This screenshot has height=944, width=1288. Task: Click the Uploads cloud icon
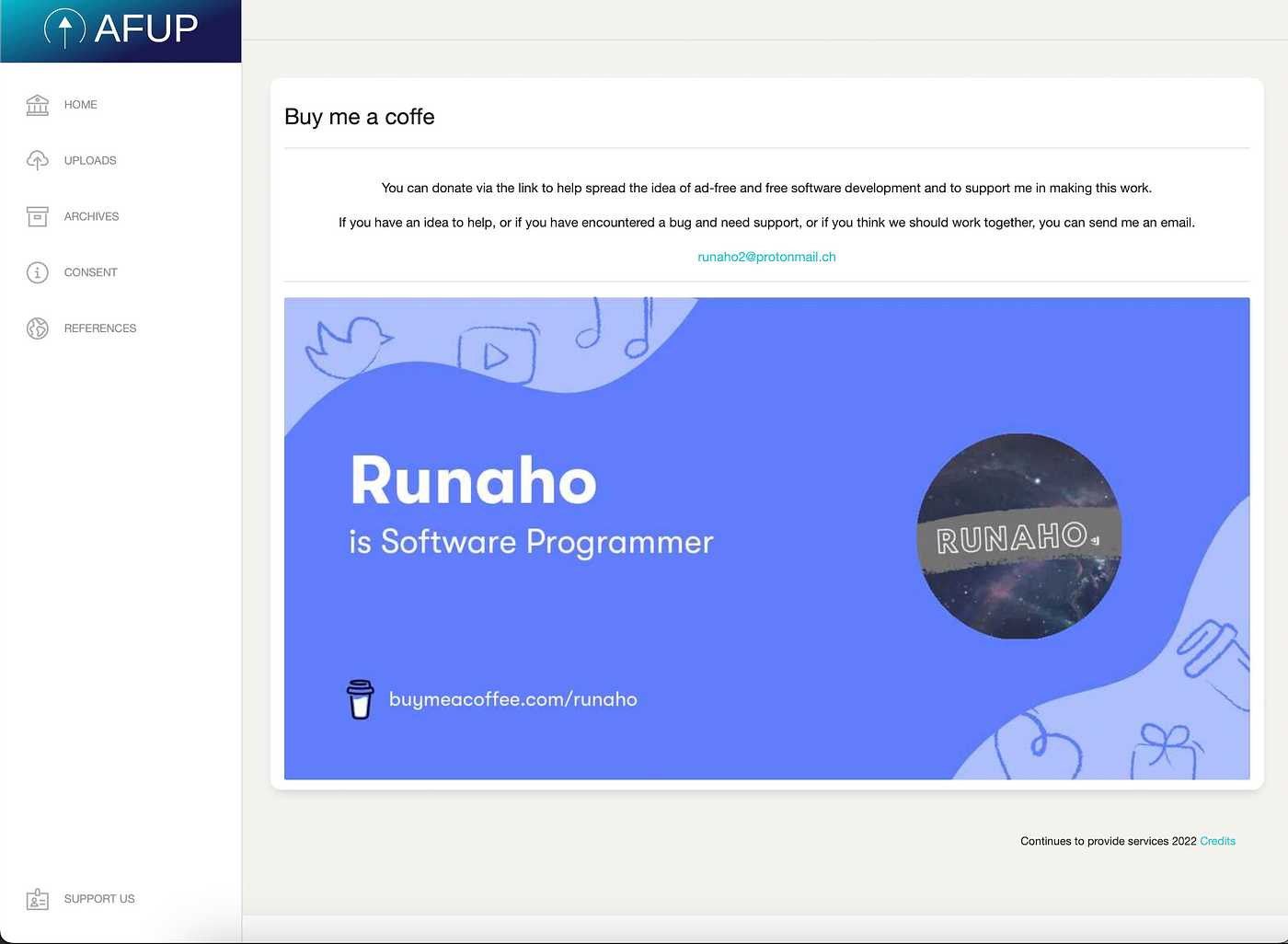tap(38, 160)
